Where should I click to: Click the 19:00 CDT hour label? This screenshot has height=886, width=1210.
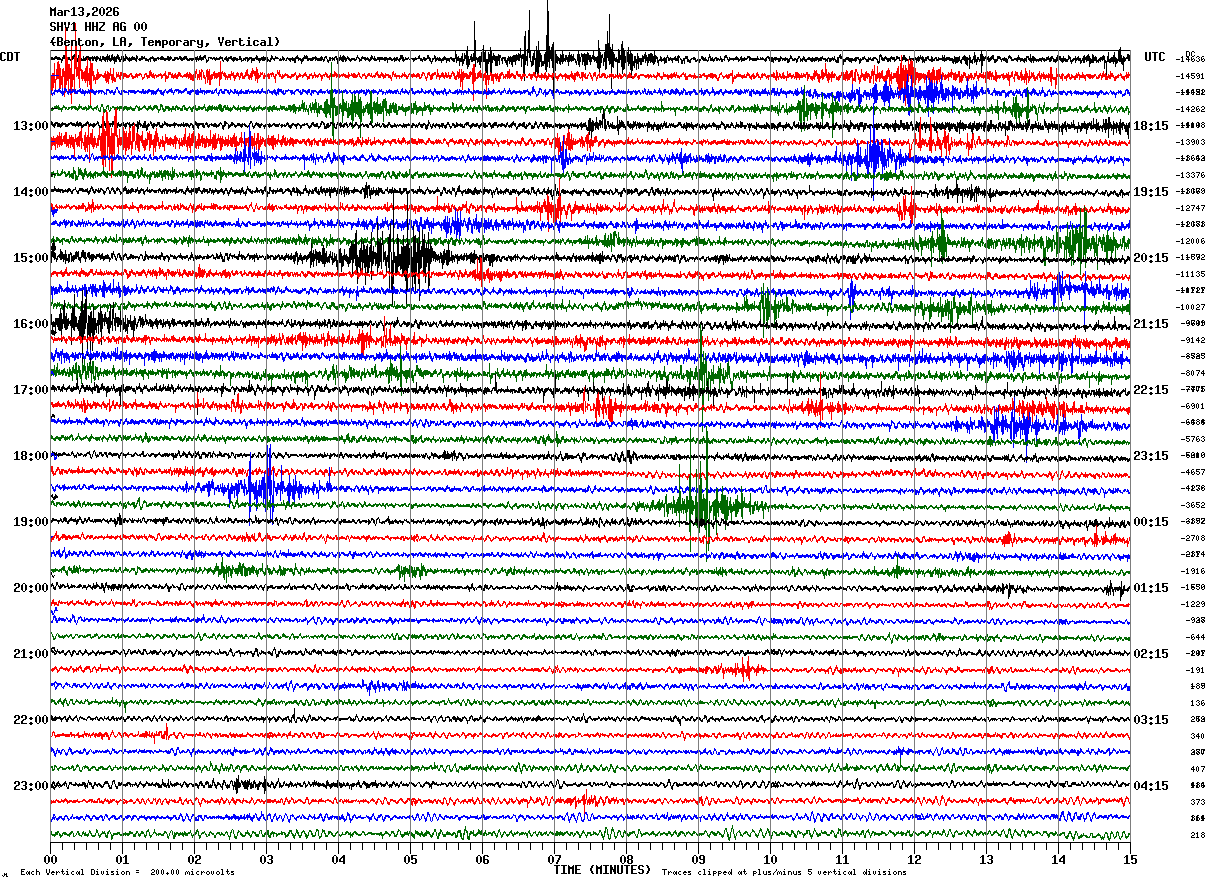tap(31, 522)
